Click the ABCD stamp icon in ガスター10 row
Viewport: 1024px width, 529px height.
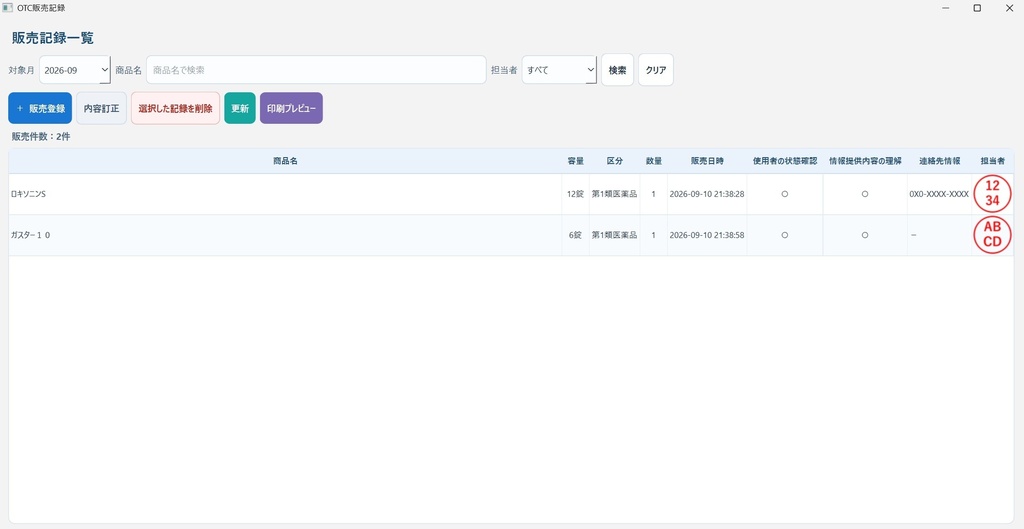(x=992, y=234)
